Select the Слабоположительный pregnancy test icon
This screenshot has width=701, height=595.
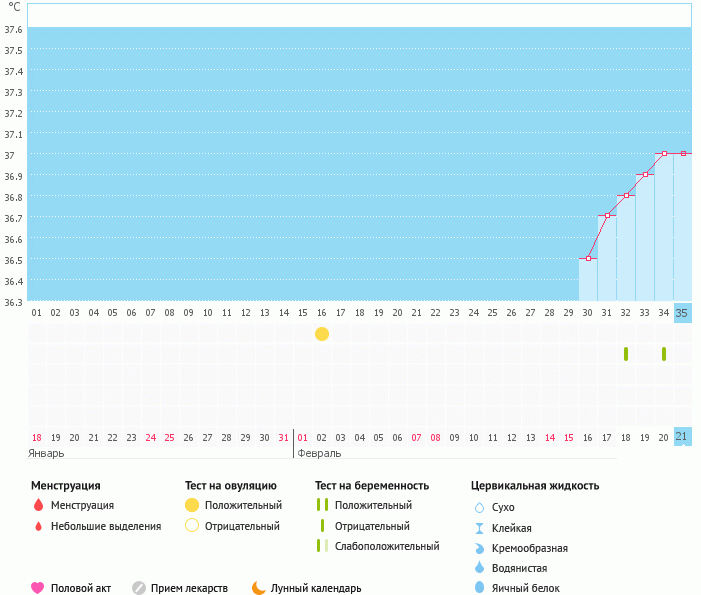pos(322,546)
